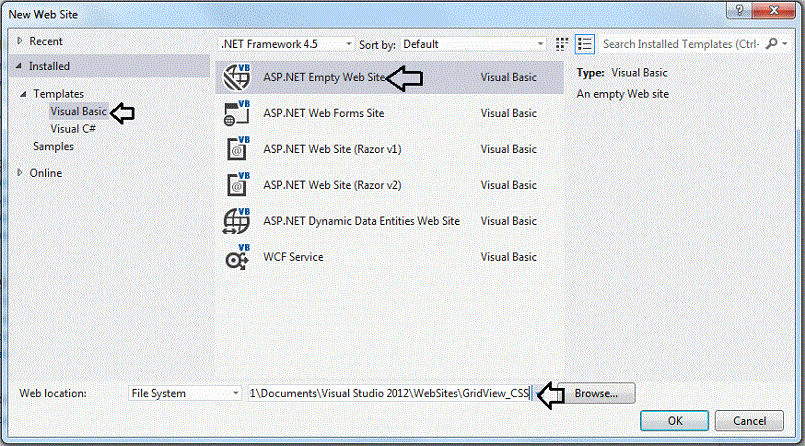805x446 pixels.
Task: Click the web location path text field
Action: click(x=390, y=393)
